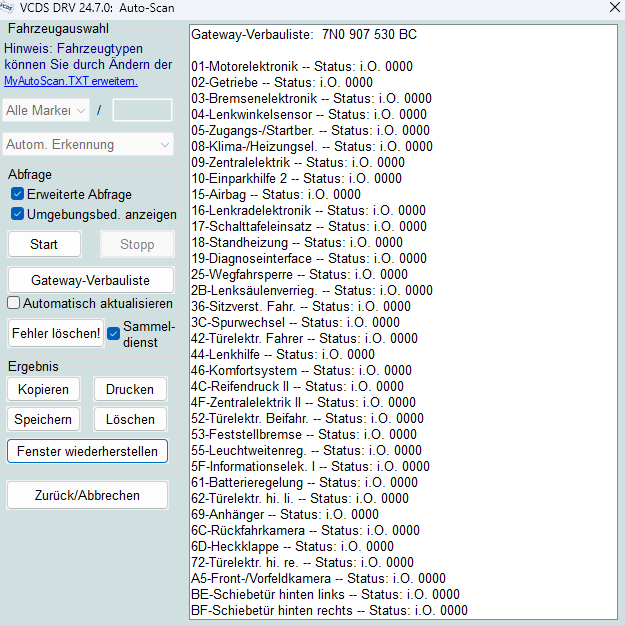
Task: Open the Alle Marken dropdown
Action: pos(46,109)
